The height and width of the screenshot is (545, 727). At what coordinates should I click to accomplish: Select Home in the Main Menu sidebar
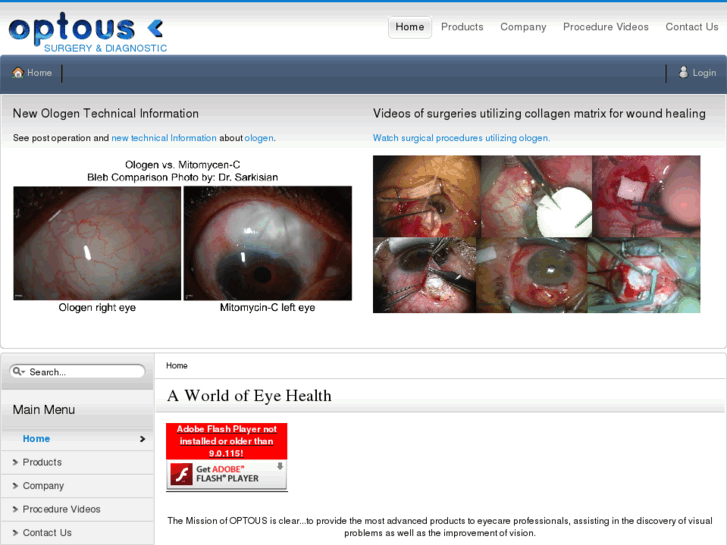click(36, 439)
